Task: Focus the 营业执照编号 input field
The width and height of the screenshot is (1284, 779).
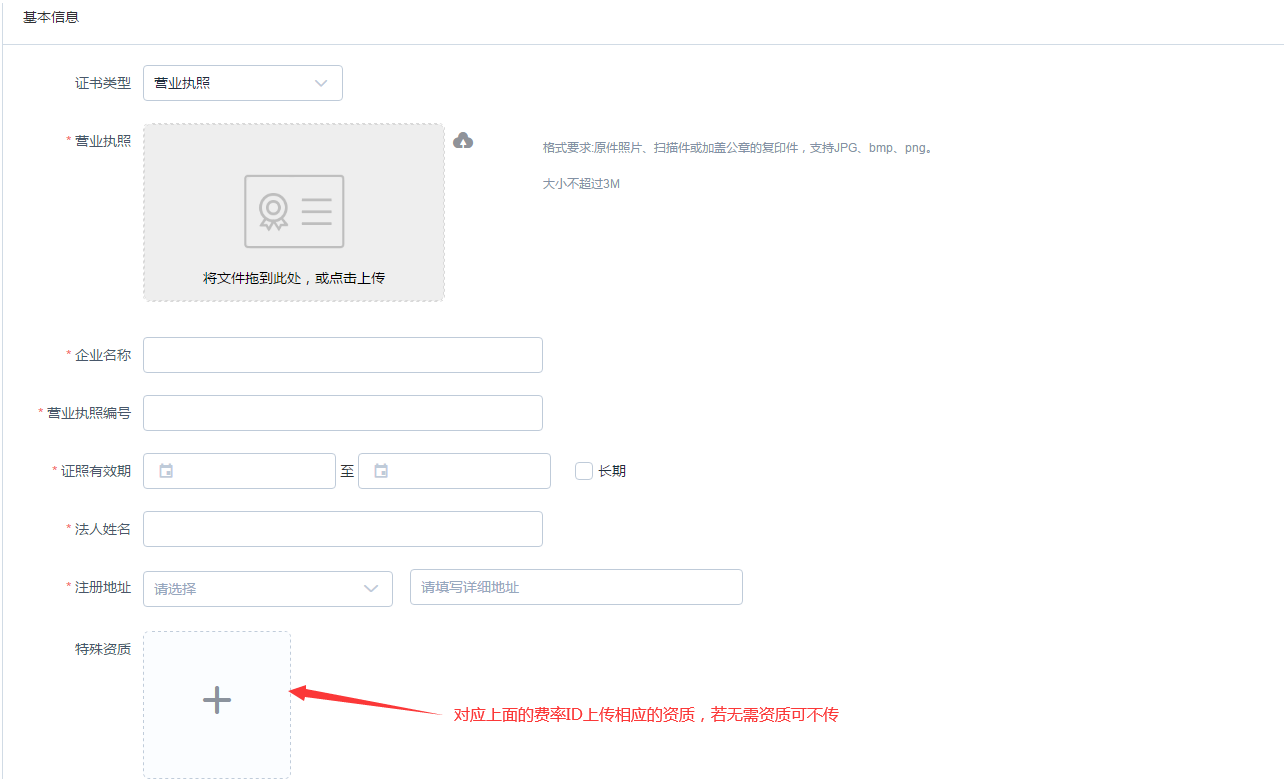Action: click(343, 413)
